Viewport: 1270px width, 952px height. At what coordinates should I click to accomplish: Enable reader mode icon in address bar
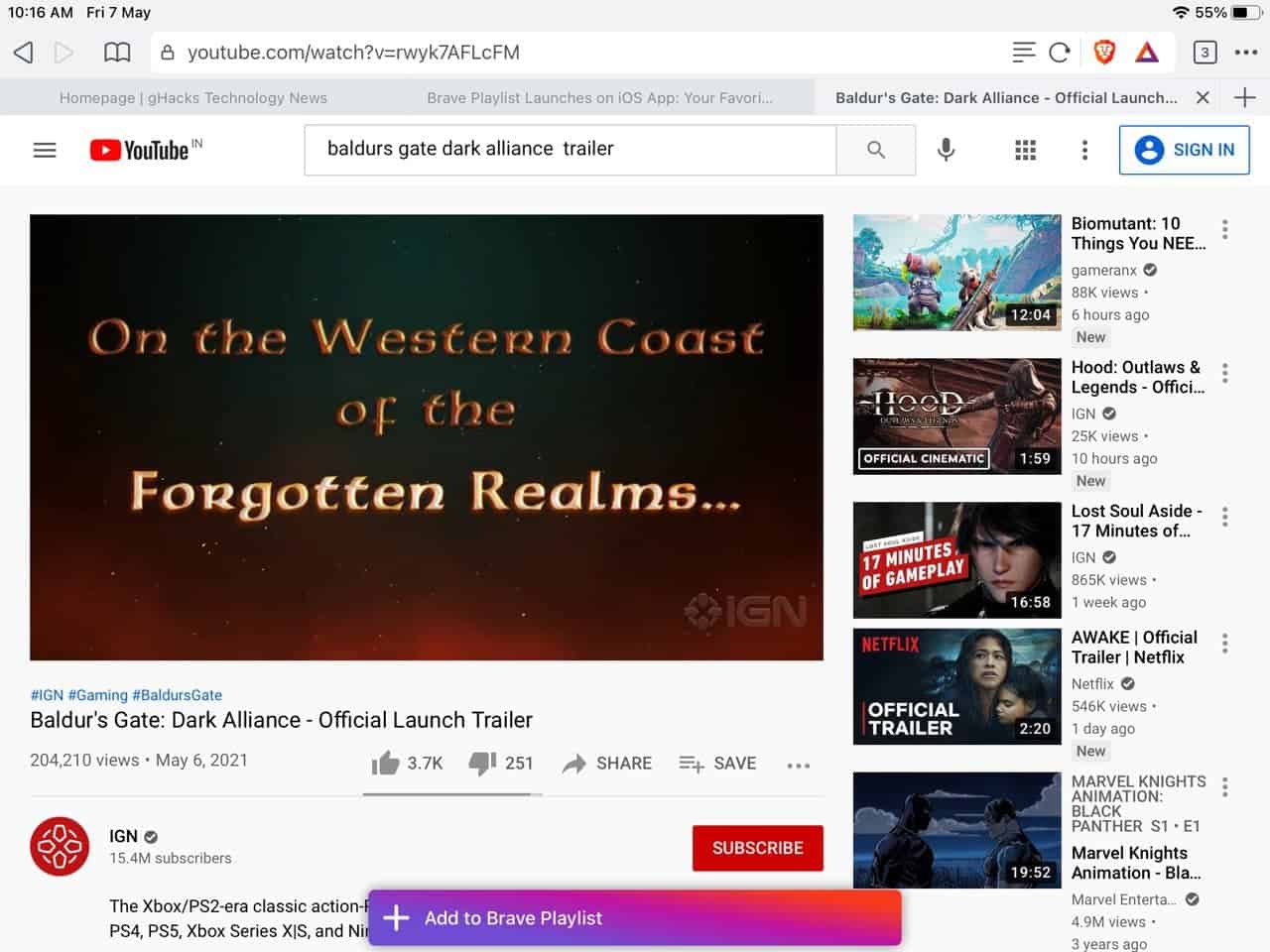tap(1023, 53)
